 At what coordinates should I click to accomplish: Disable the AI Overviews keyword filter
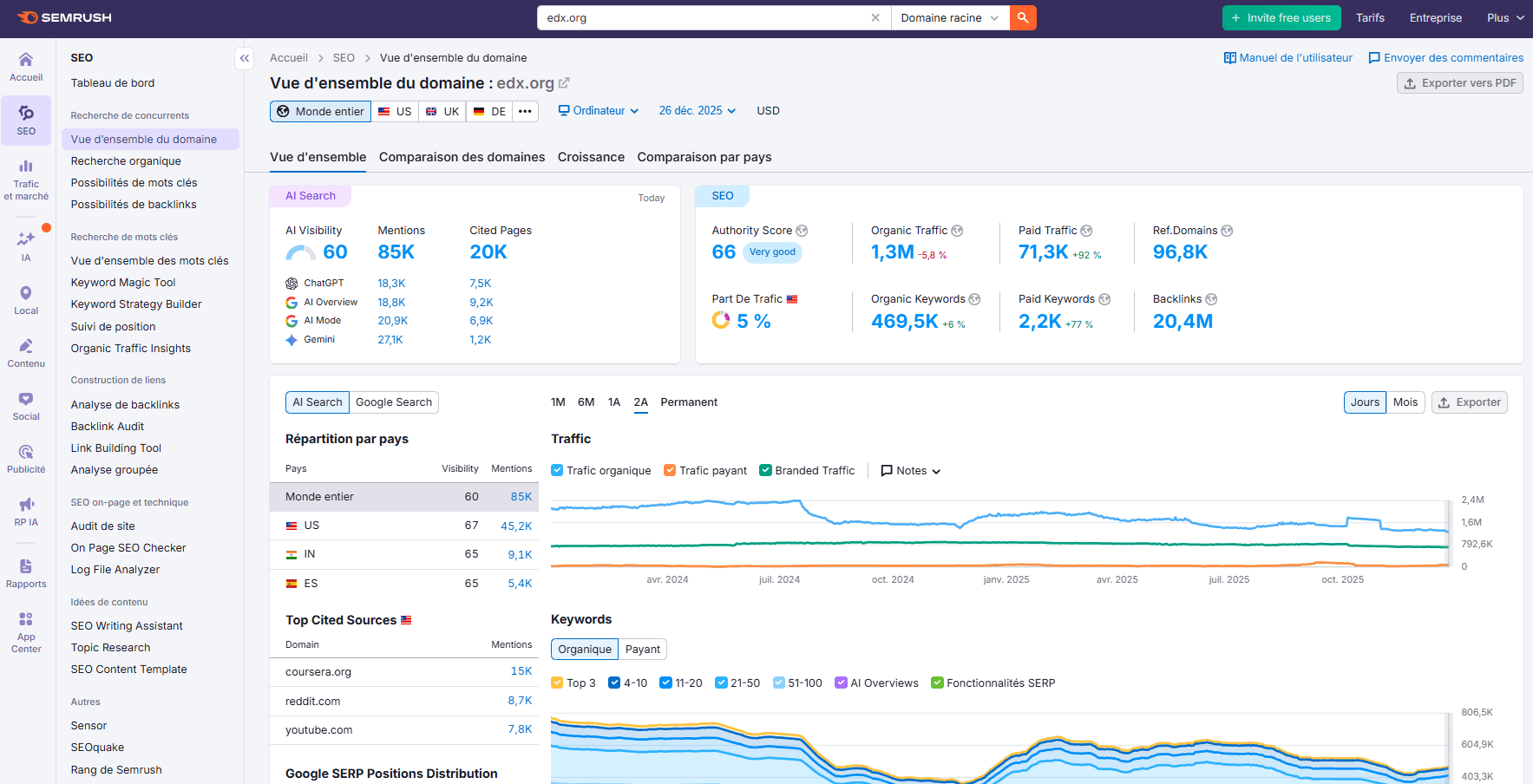click(x=840, y=683)
